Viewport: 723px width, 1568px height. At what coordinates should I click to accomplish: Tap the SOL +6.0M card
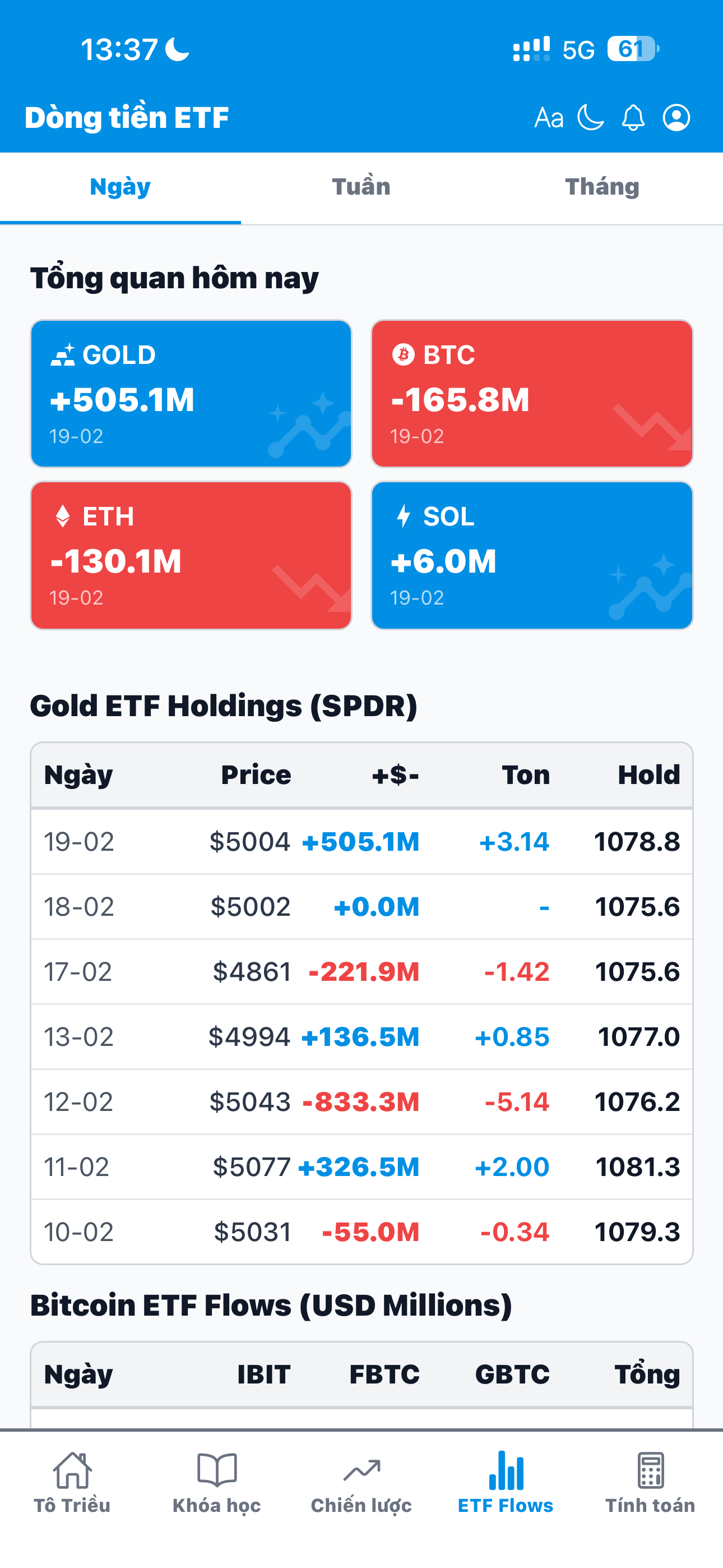click(532, 555)
